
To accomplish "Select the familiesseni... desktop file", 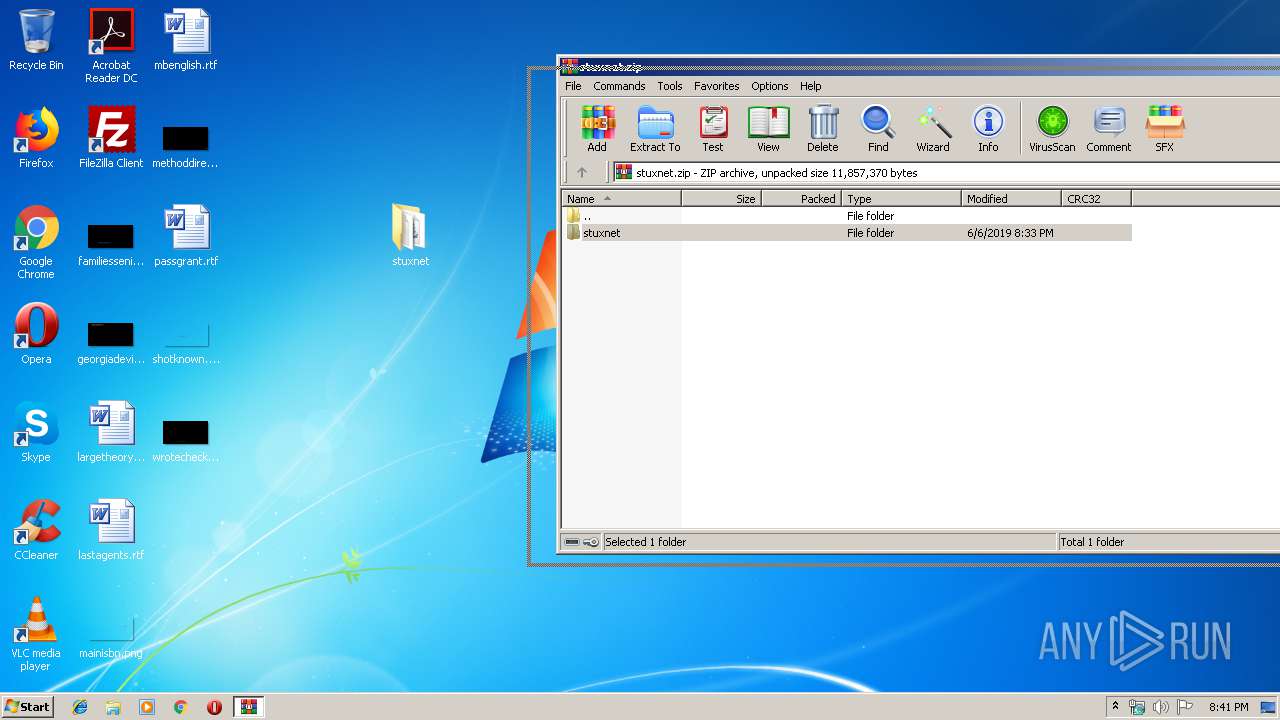I will (111, 244).
